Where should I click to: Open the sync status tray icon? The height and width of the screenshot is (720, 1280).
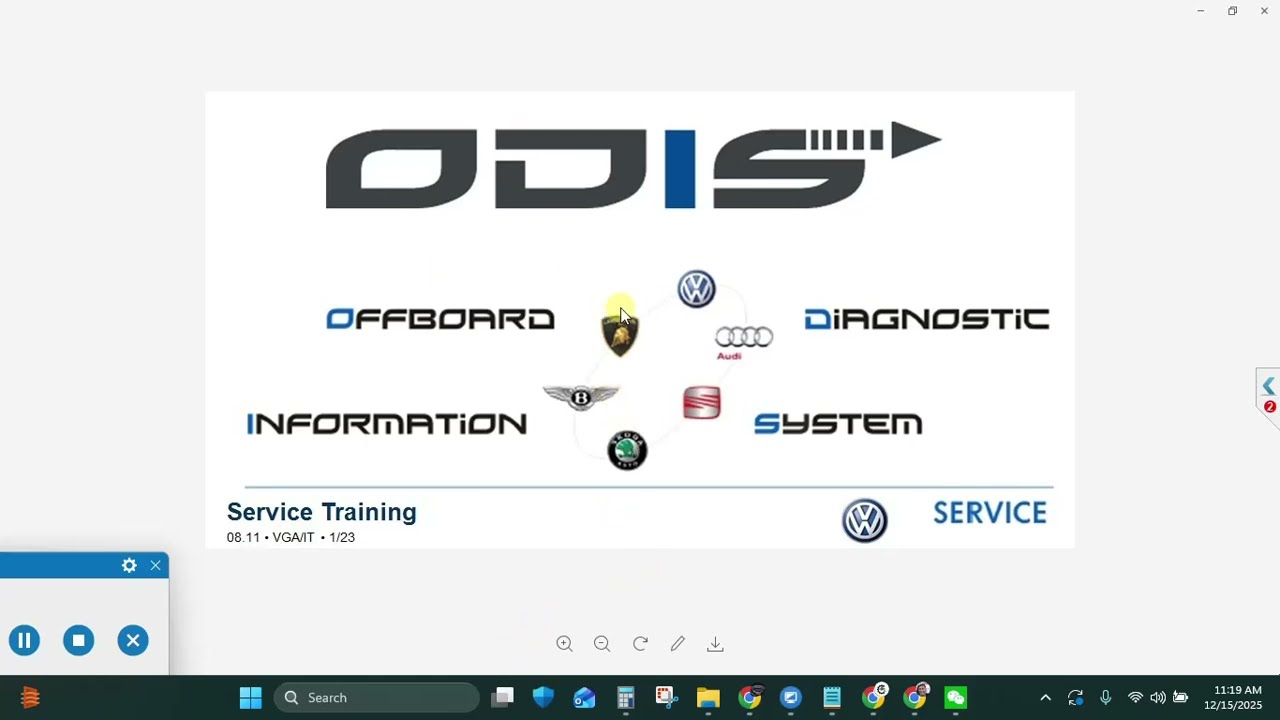coord(1075,698)
